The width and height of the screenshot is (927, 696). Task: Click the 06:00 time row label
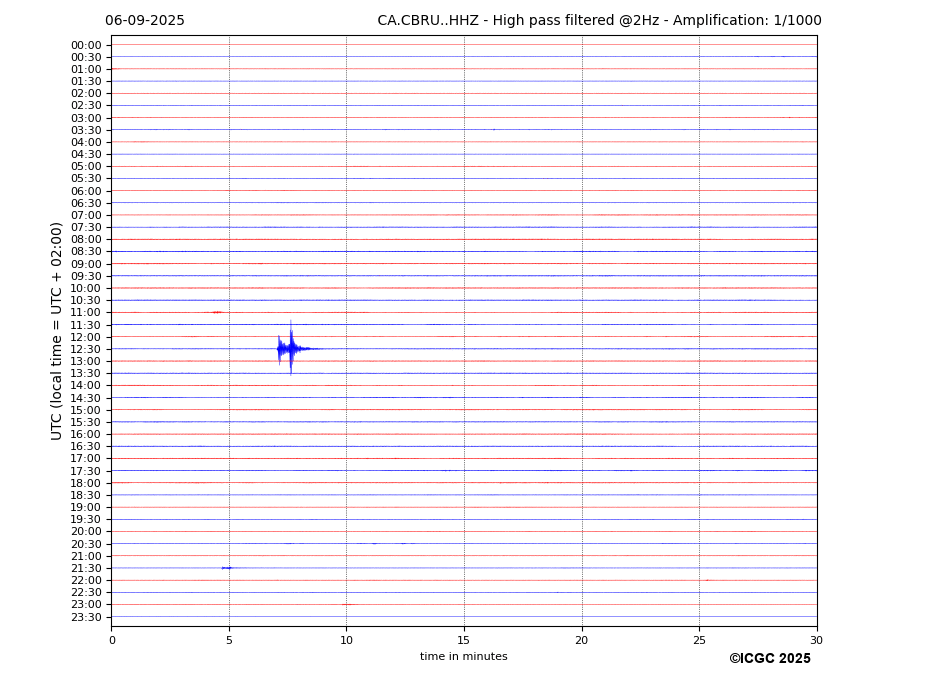pyautogui.click(x=86, y=192)
